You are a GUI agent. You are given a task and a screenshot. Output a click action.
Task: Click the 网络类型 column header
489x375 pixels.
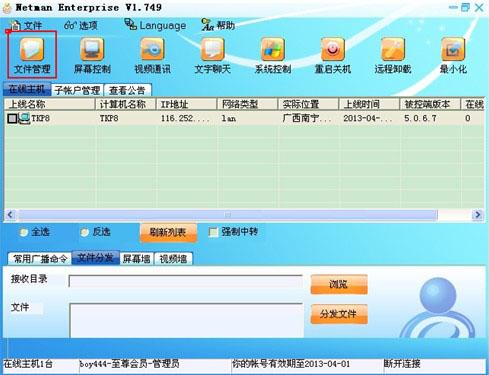[247, 104]
